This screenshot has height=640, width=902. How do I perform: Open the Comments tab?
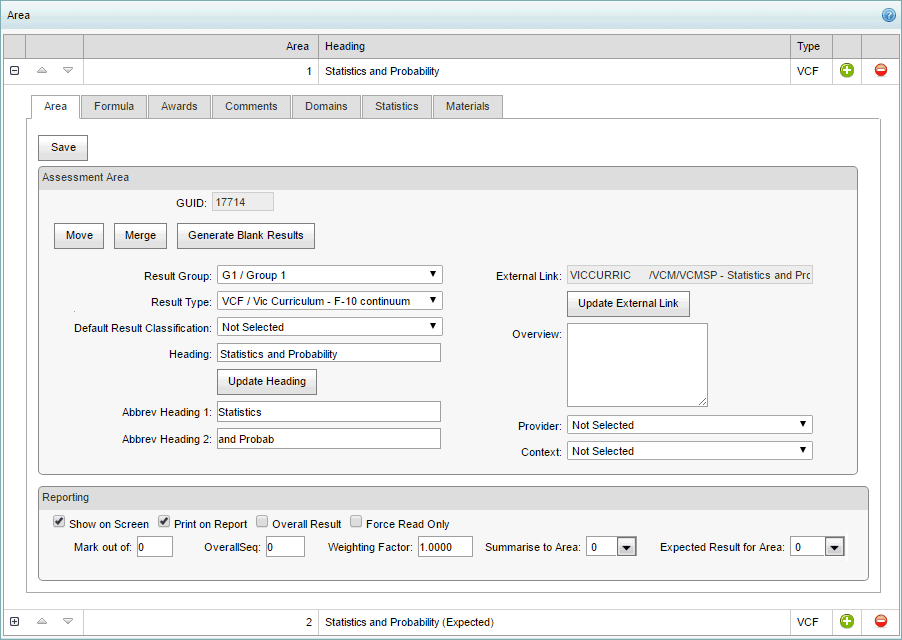251,106
